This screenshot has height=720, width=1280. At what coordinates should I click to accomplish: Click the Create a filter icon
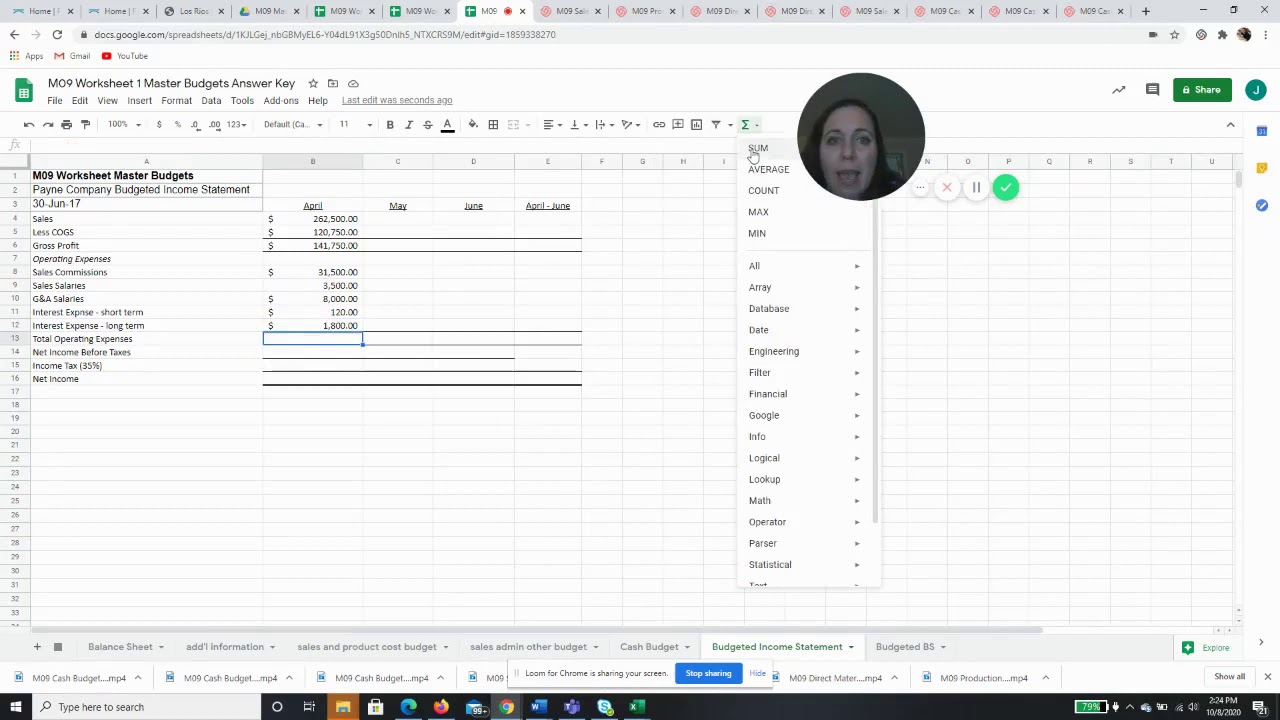click(716, 124)
